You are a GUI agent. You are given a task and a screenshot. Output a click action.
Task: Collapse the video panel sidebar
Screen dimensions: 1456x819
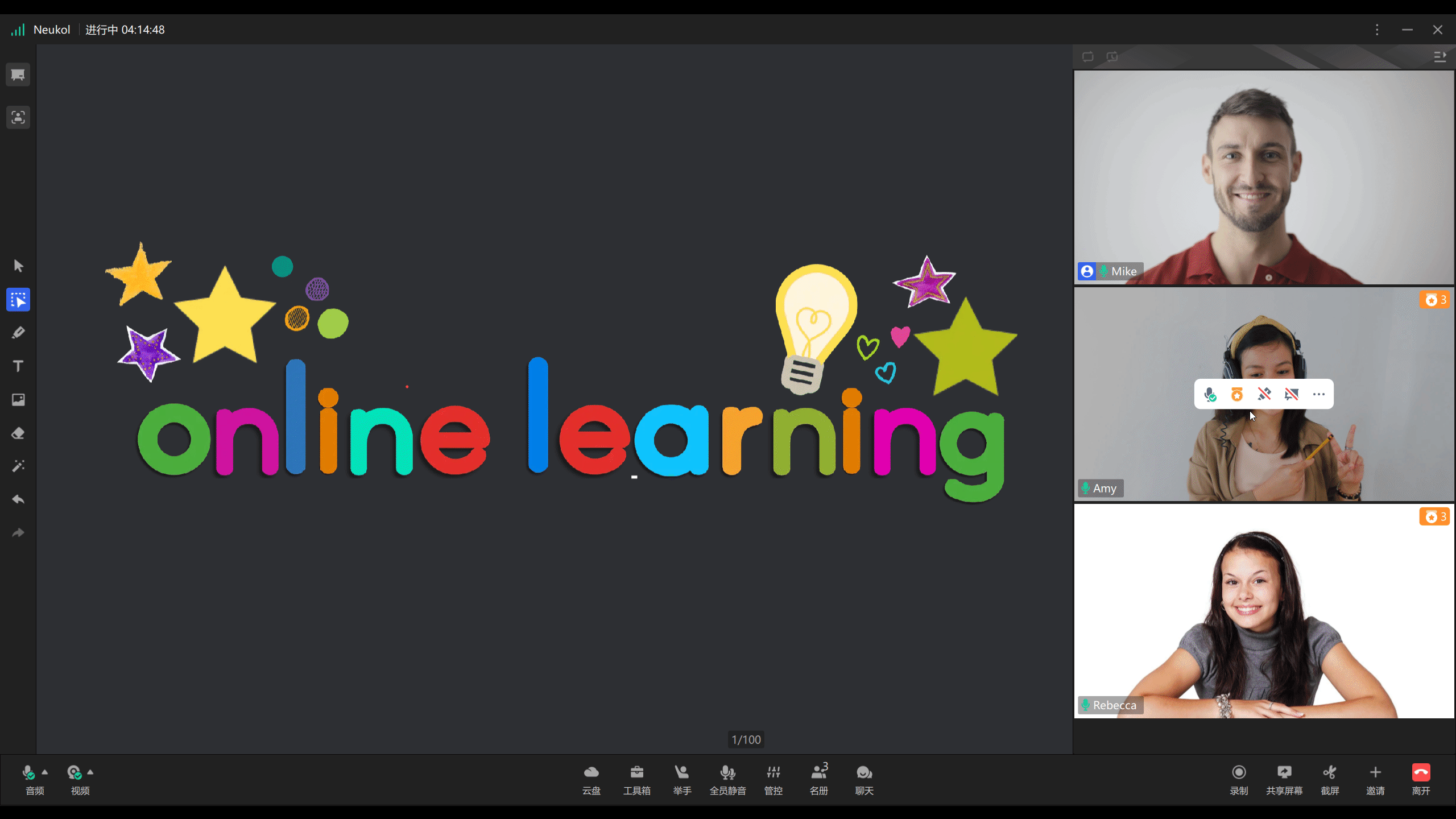[x=1440, y=57]
